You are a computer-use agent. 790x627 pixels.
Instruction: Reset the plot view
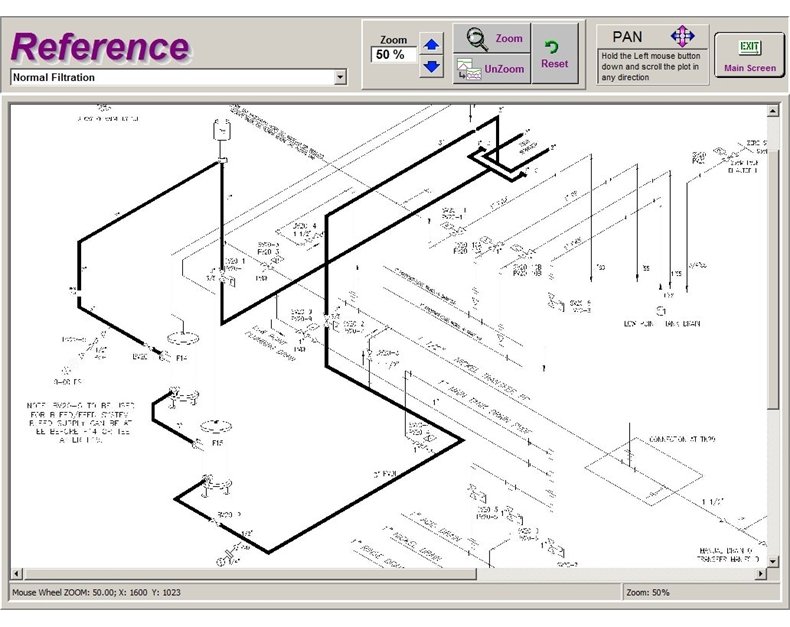coord(554,54)
